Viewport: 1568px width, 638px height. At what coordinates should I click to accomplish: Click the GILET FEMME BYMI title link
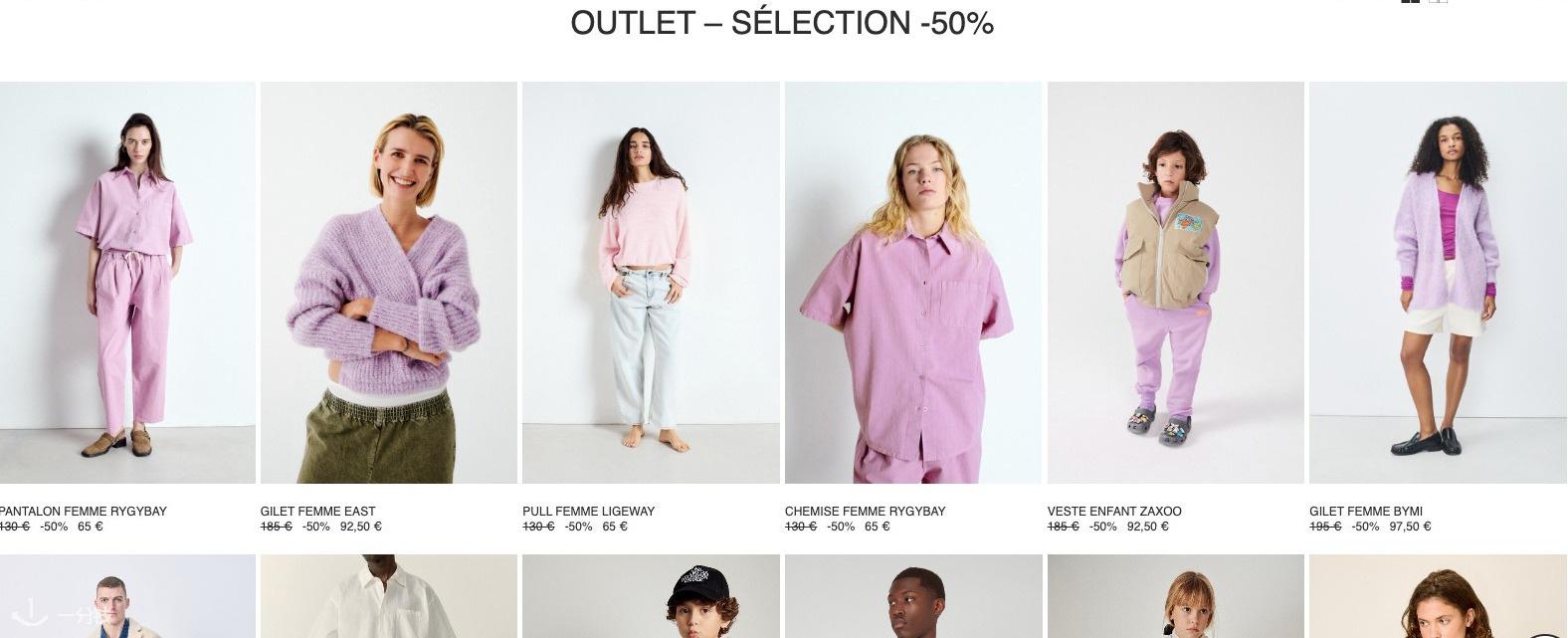tap(1366, 512)
